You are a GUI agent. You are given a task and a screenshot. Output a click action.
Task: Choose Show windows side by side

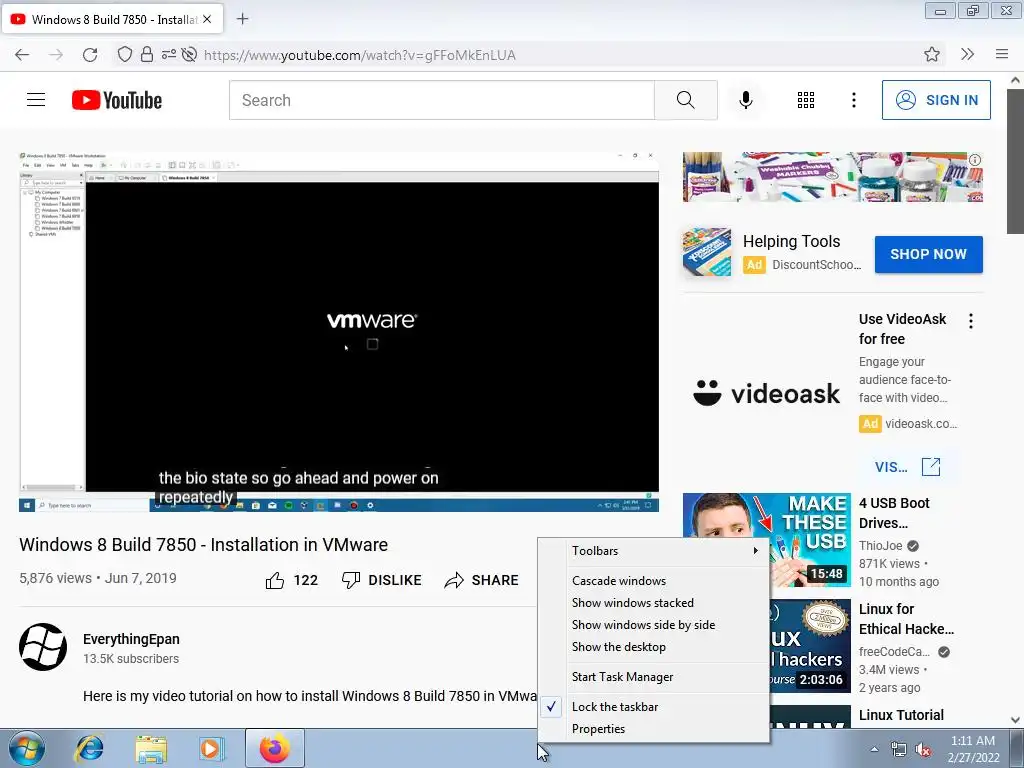[x=653, y=625]
